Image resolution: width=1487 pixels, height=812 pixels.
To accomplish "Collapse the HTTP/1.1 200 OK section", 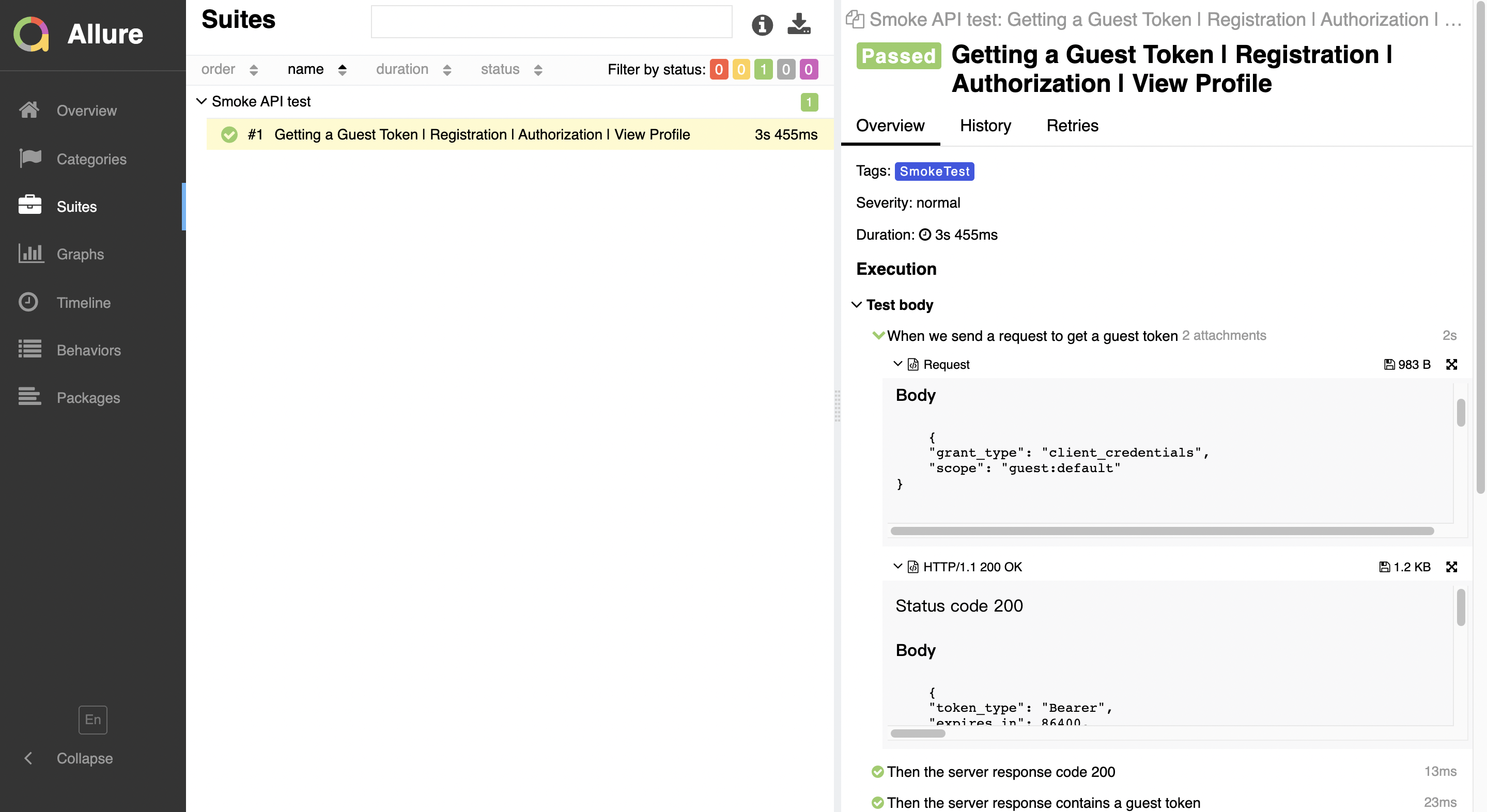I will click(897, 566).
